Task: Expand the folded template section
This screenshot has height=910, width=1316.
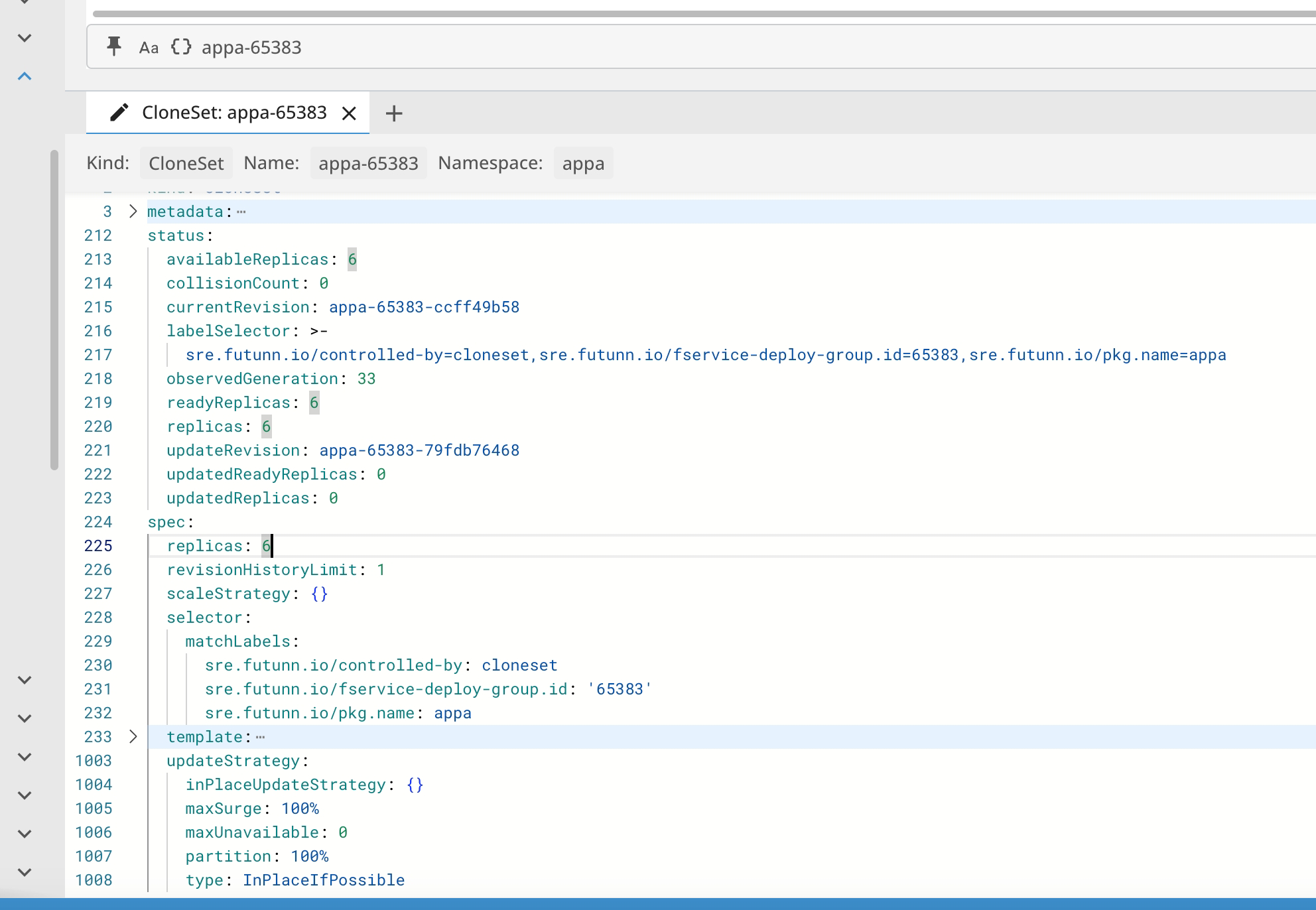Action: pyautogui.click(x=133, y=737)
